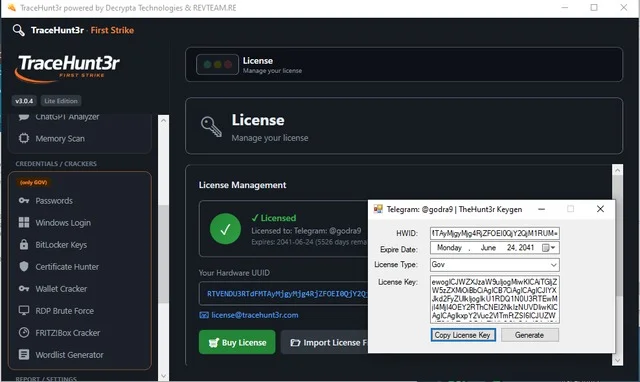Image resolution: width=640 pixels, height=382 pixels.
Task: Open the Expire Date calendar dropdown
Action: (x=548, y=247)
